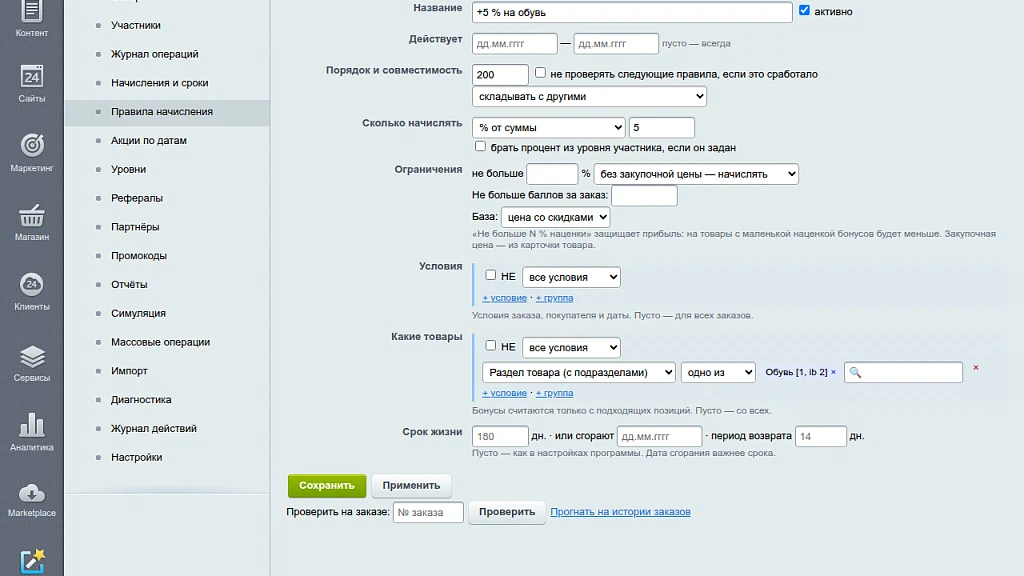Open все условия dropdown in Какие товары
The width and height of the screenshot is (1024, 576).
pos(571,347)
